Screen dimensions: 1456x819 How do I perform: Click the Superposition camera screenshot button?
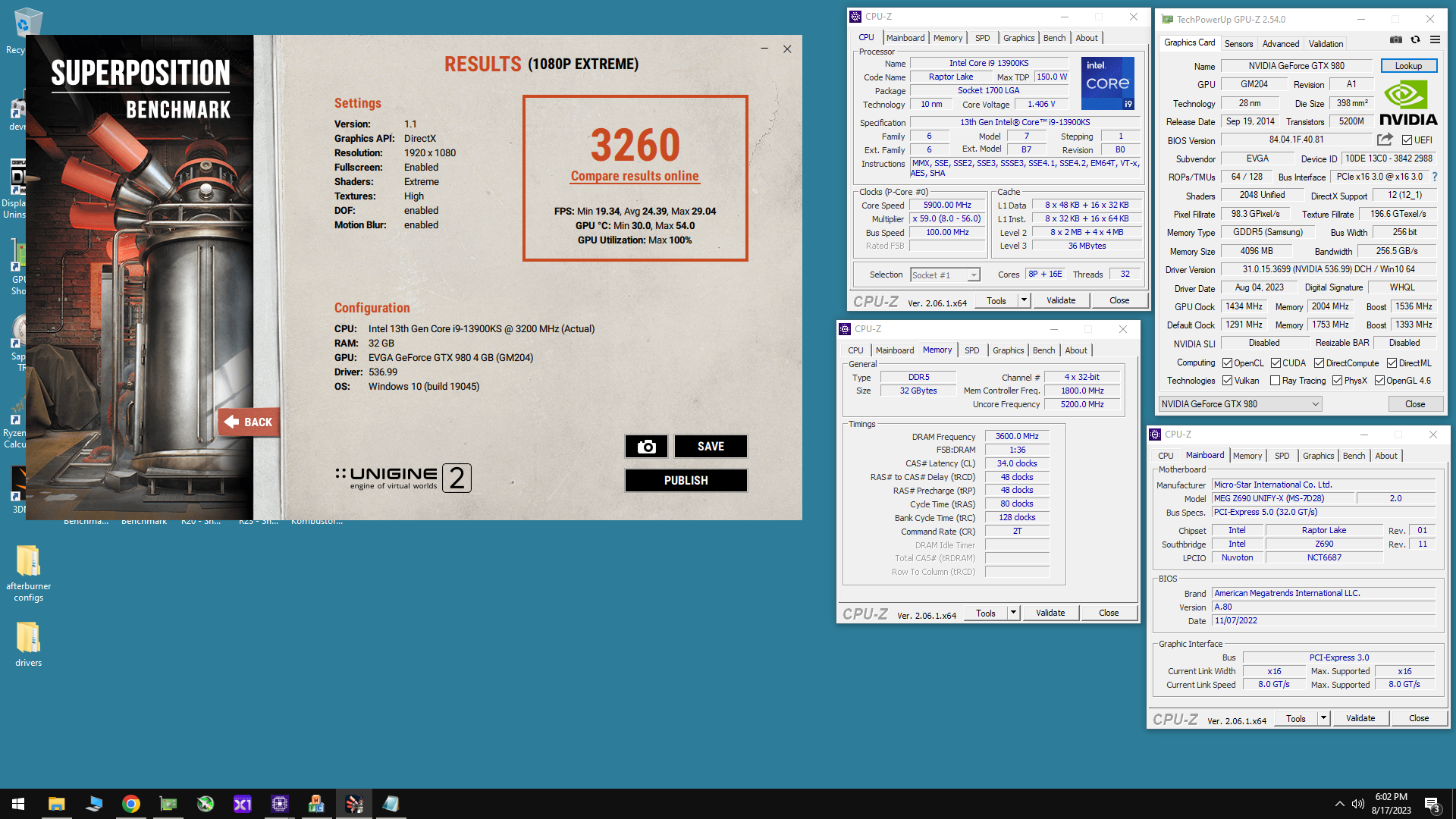point(646,447)
